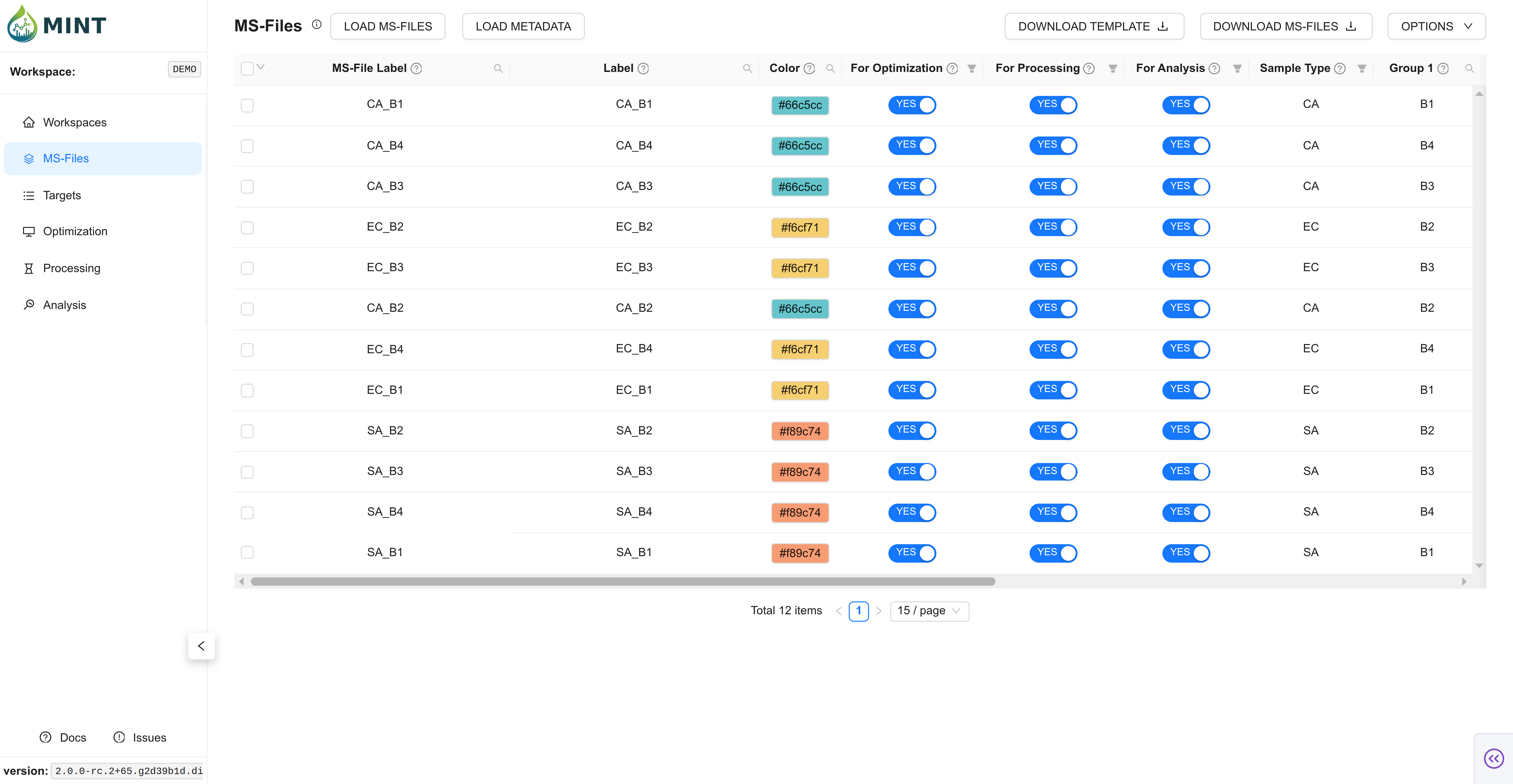1513x784 pixels.
Task: Click the For Analysis filter icon
Action: [x=1237, y=69]
